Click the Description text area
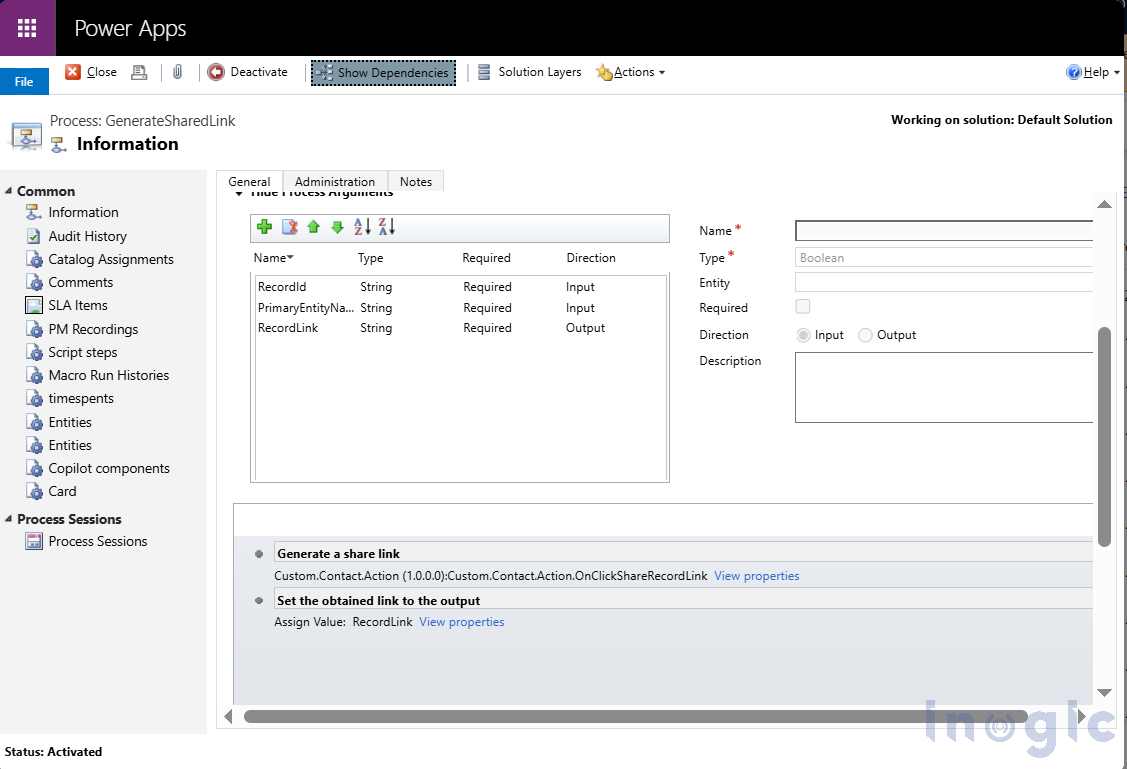This screenshot has height=769, width=1127. [944, 387]
